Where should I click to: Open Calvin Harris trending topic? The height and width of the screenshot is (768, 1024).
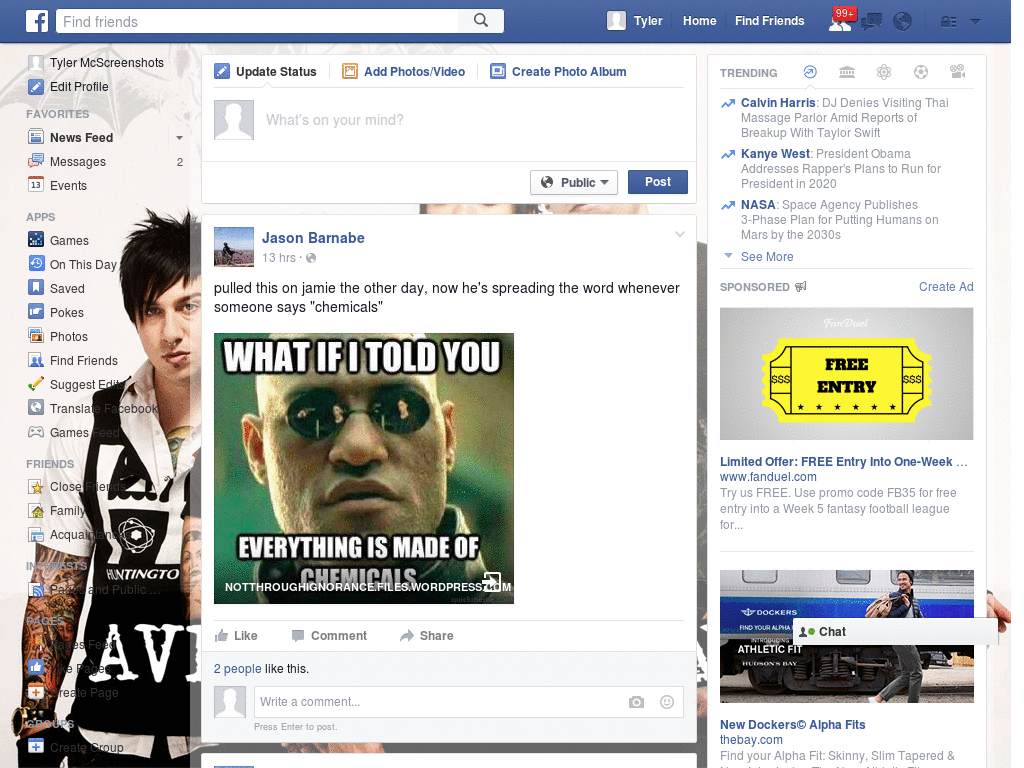coord(778,103)
